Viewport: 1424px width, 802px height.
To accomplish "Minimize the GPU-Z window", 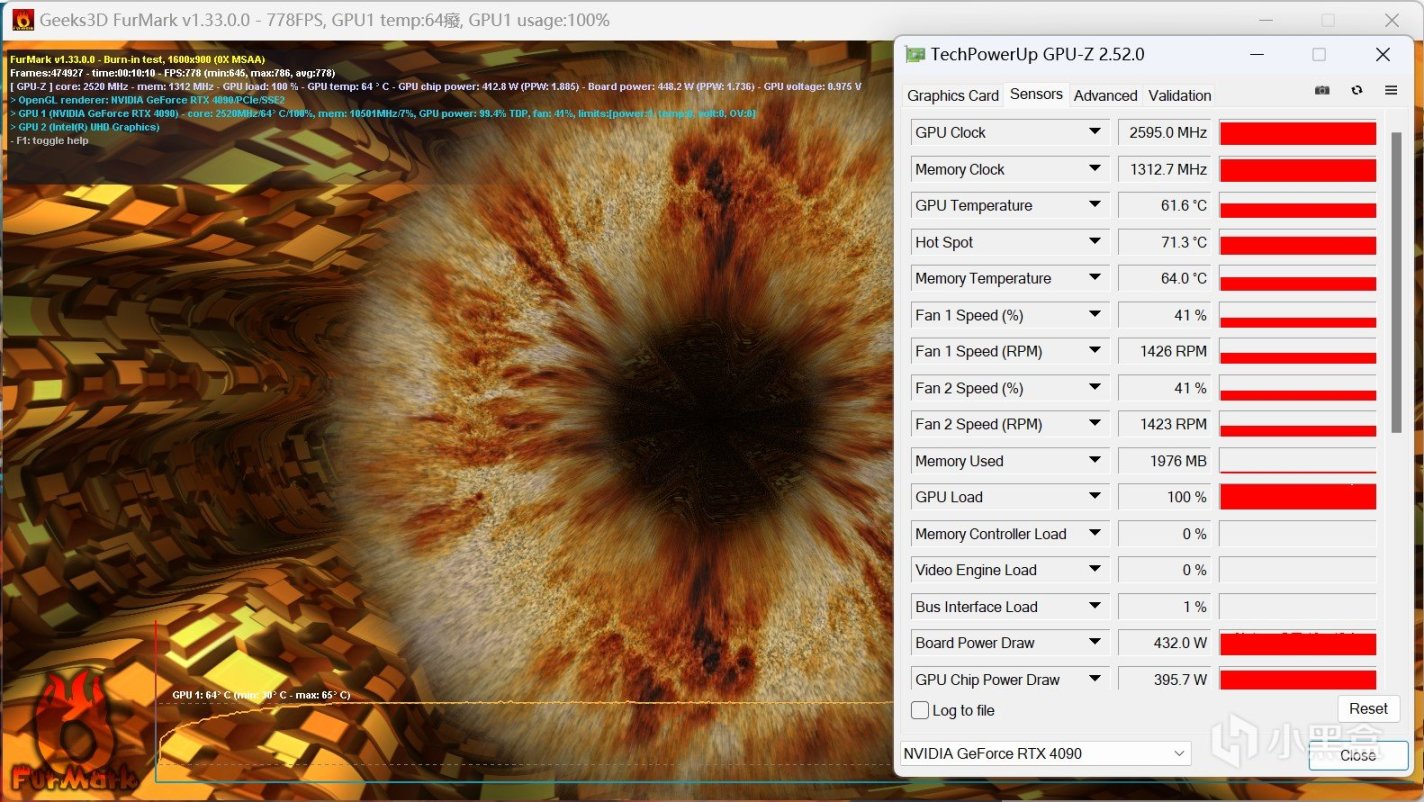I will coord(1257,54).
